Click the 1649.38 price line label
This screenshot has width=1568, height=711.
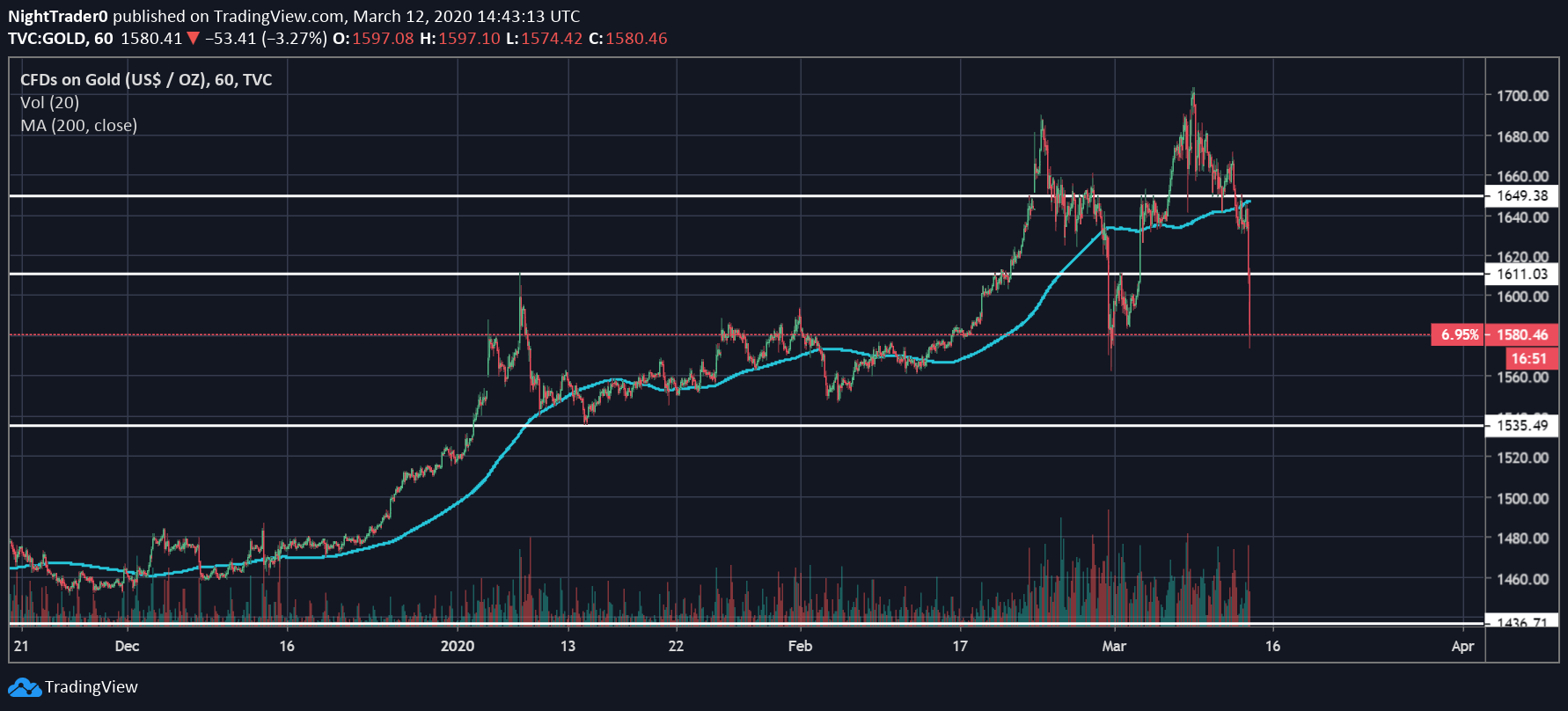[1522, 195]
